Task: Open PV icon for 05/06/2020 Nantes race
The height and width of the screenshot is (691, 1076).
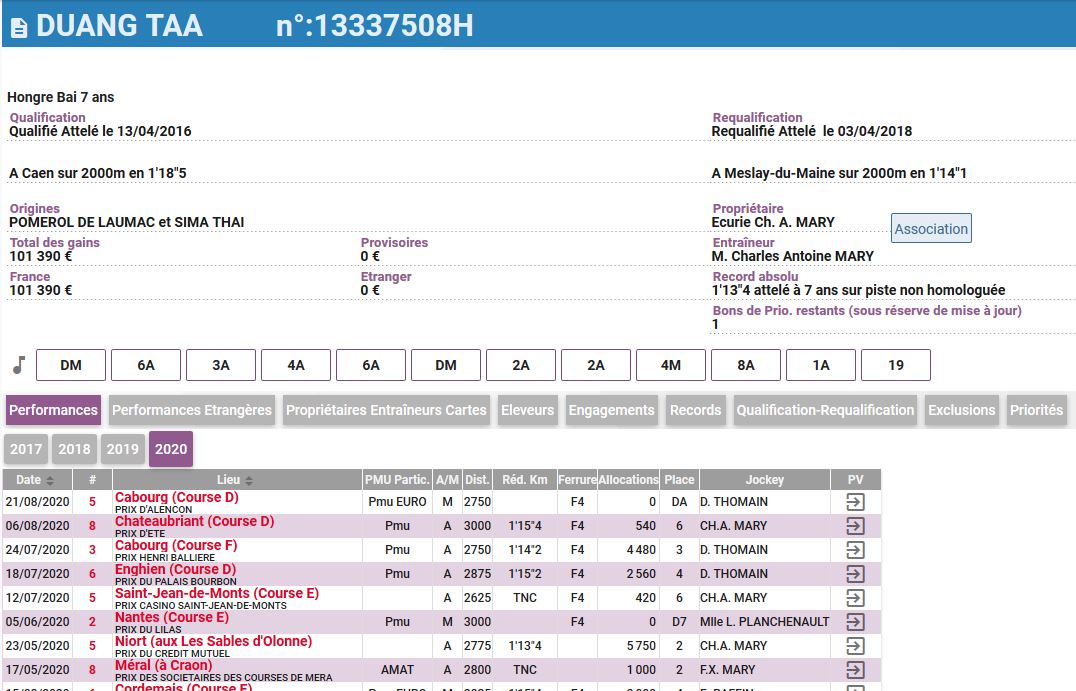Action: [x=854, y=622]
